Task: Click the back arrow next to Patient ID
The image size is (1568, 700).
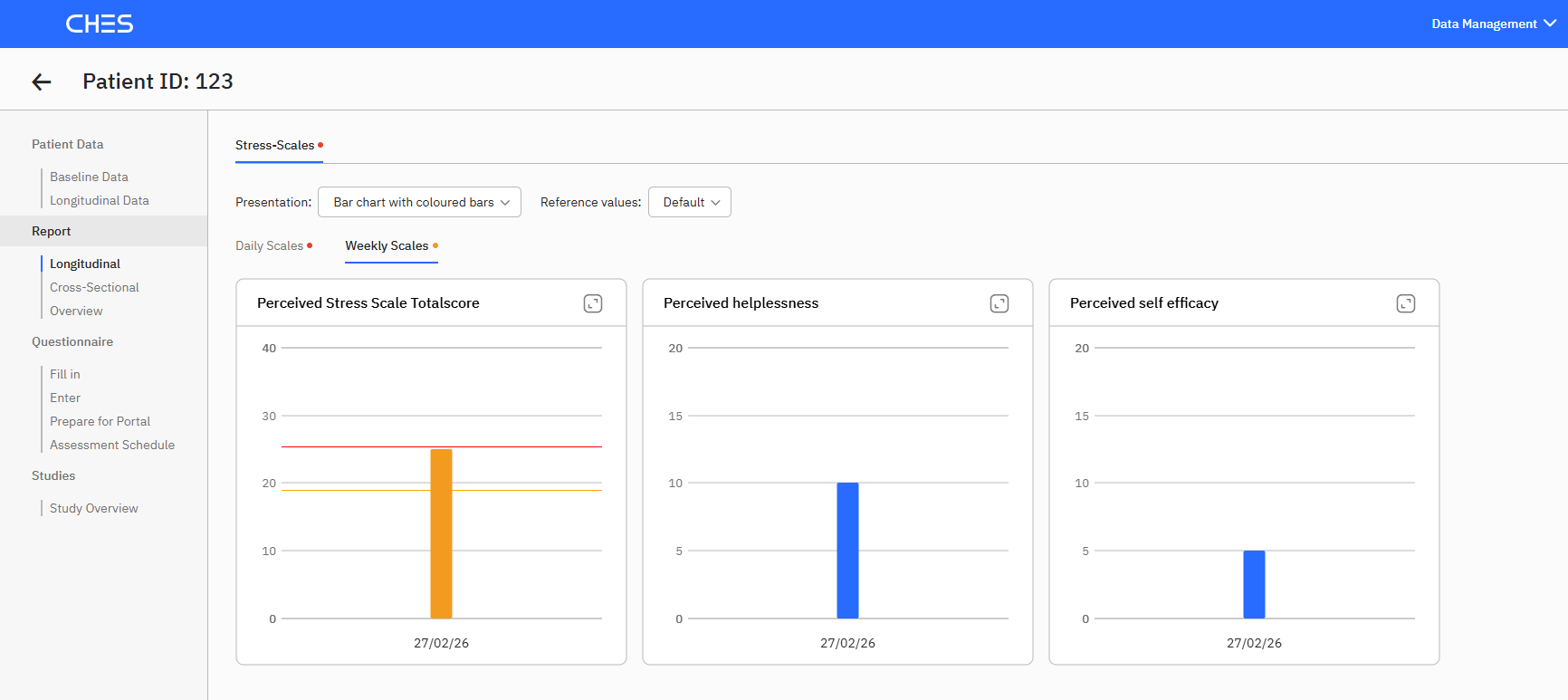Action: pos(42,82)
